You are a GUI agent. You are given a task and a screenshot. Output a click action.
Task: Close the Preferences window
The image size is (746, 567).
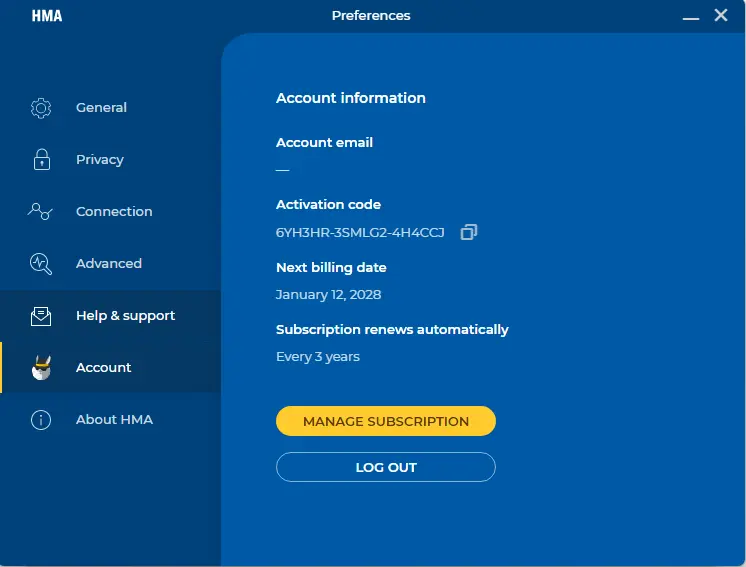point(721,15)
